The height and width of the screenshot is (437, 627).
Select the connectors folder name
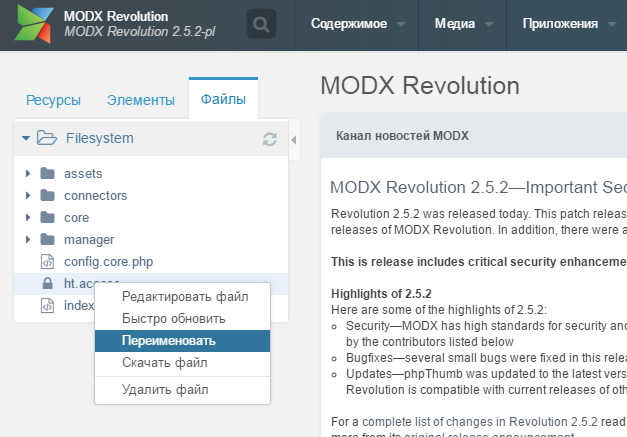(x=96, y=196)
